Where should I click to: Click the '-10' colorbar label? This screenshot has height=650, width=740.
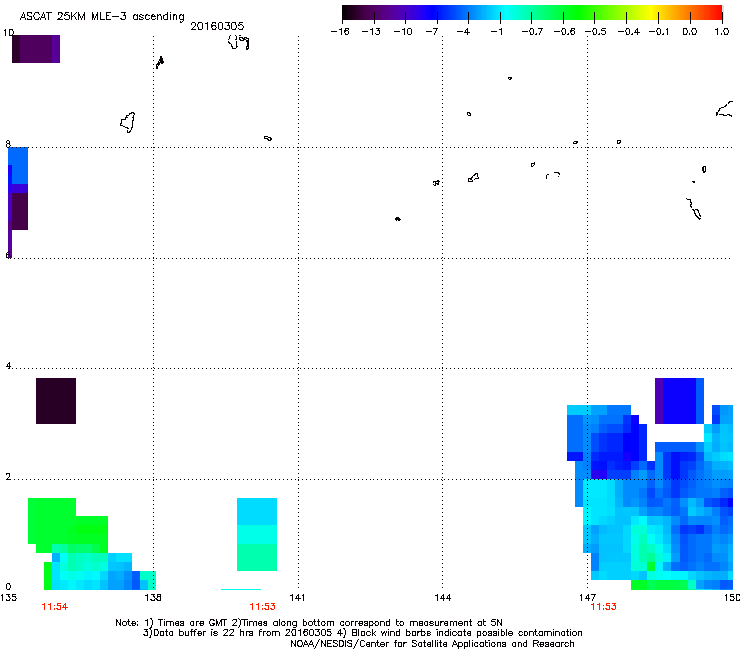click(x=403, y=32)
